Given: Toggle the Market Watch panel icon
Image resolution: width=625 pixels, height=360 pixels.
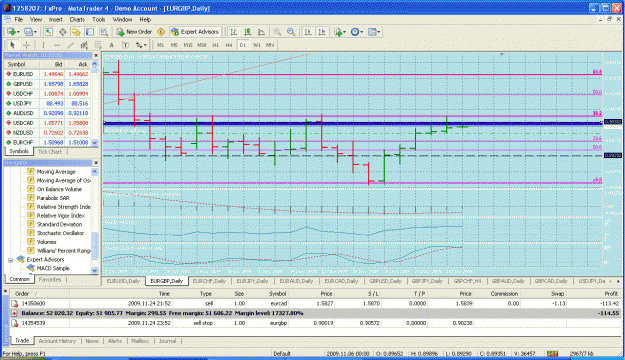Looking at the screenshot, I should [x=49, y=32].
